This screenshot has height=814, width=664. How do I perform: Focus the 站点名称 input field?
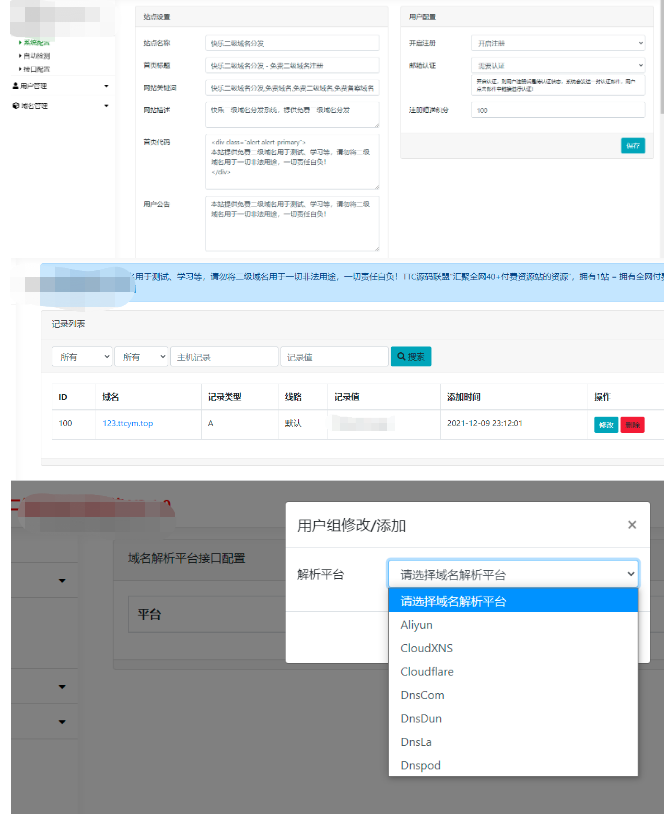(x=292, y=43)
